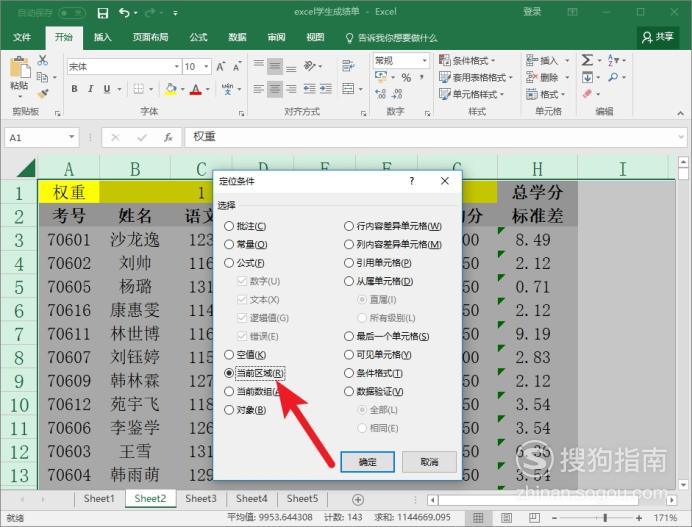
Task: Click the 取消 Cancel button
Action: pyautogui.click(x=429, y=462)
